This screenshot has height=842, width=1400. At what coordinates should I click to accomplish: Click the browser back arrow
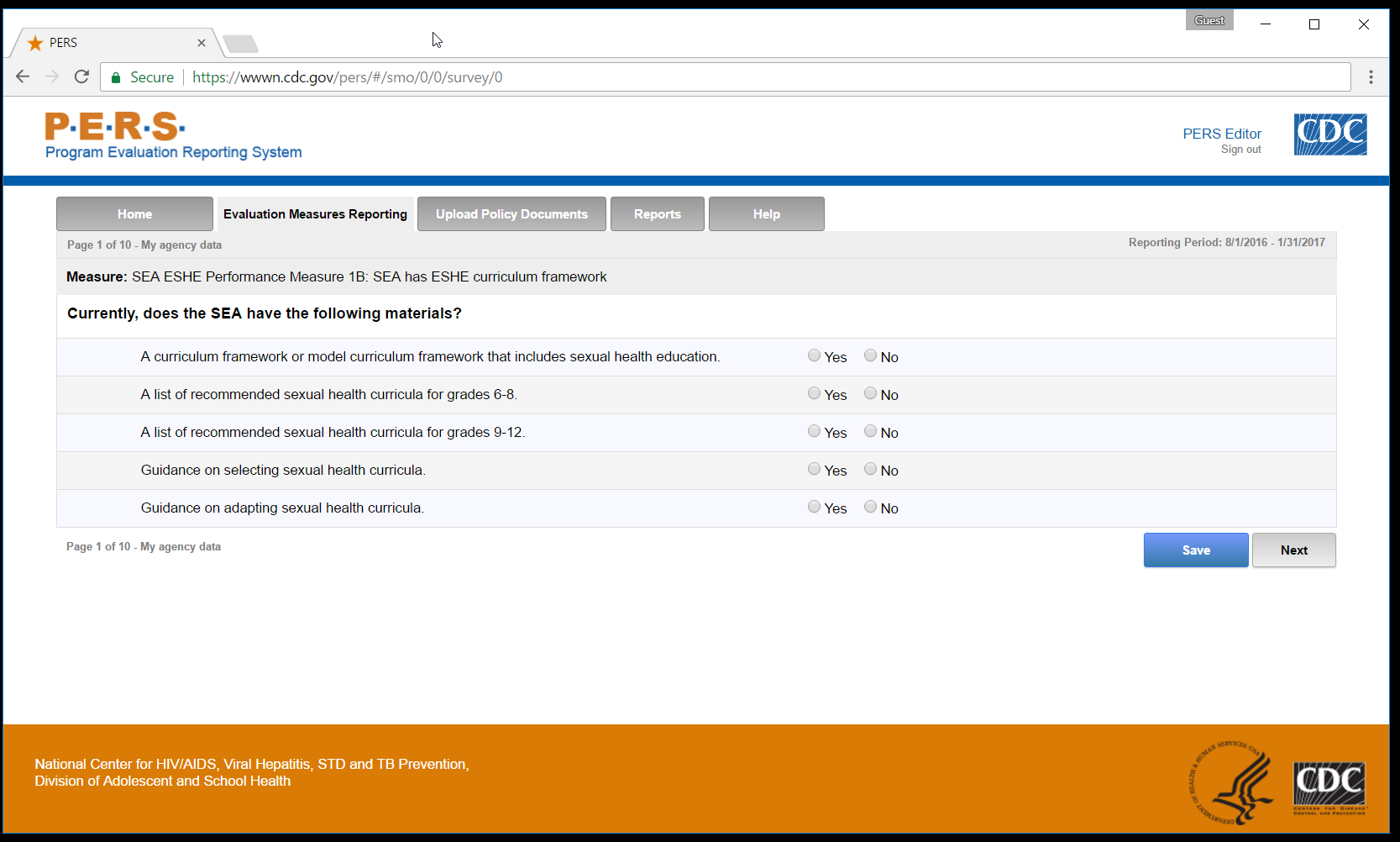pyautogui.click(x=23, y=76)
